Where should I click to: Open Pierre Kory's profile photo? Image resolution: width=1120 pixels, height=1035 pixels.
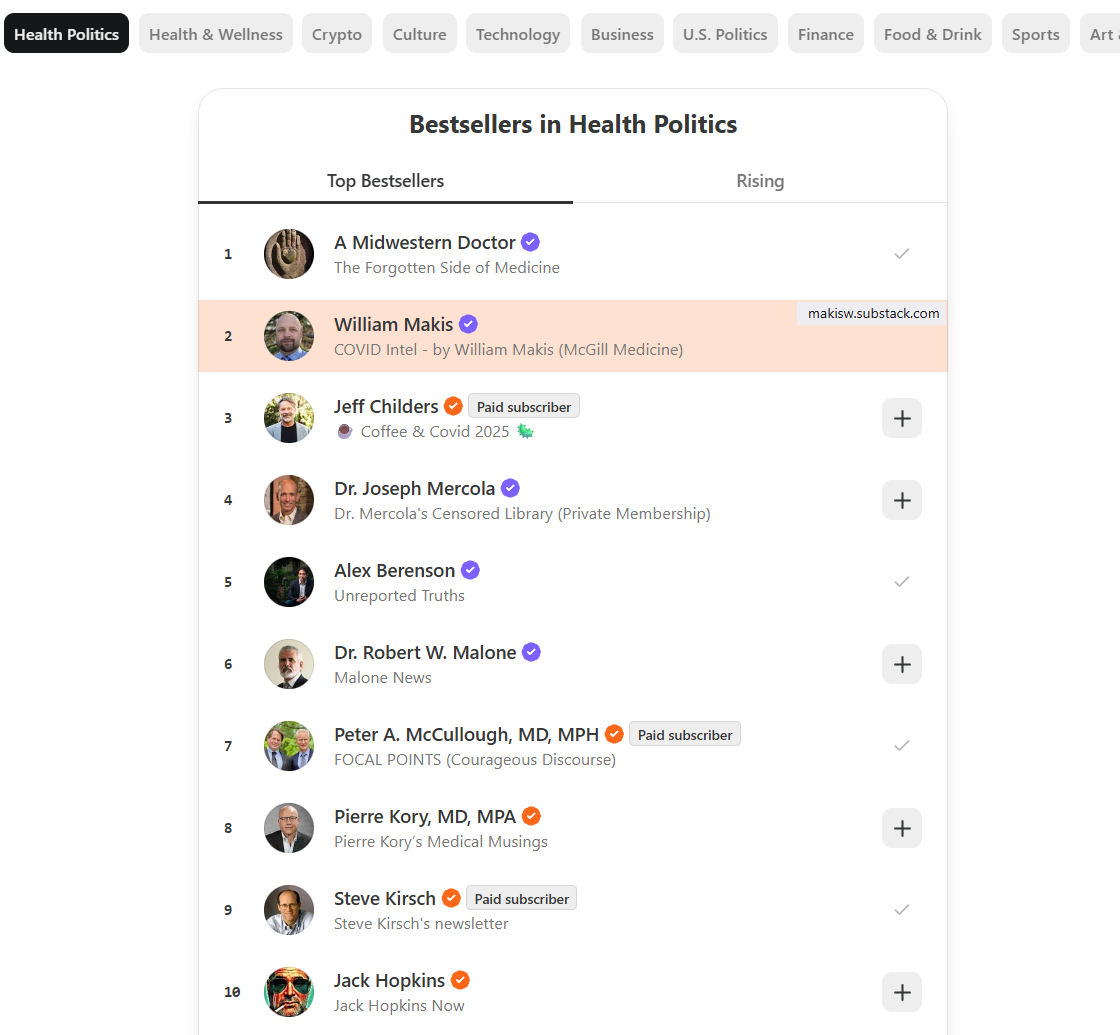[x=288, y=828]
